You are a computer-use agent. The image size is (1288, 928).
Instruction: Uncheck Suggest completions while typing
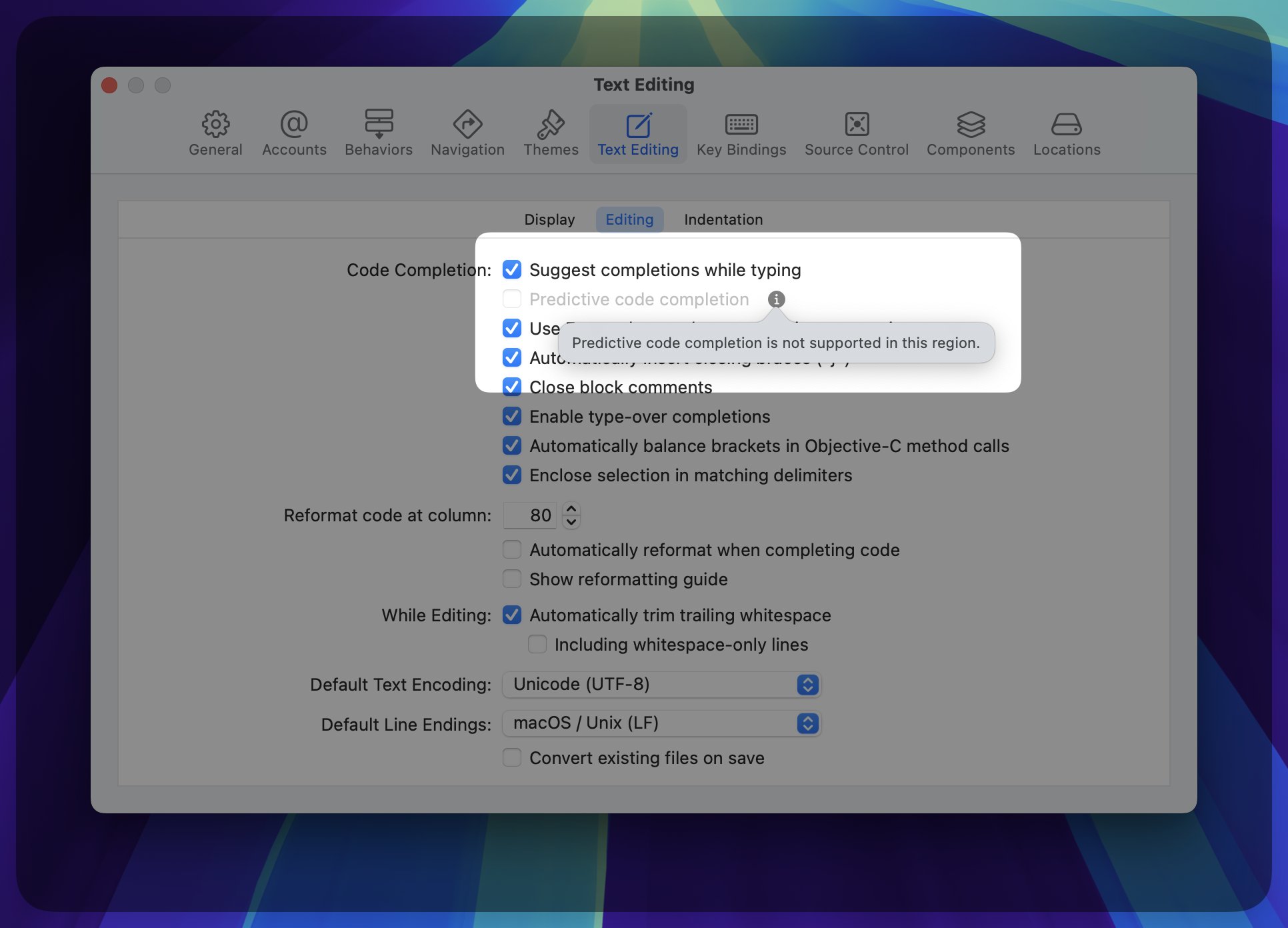click(x=512, y=269)
